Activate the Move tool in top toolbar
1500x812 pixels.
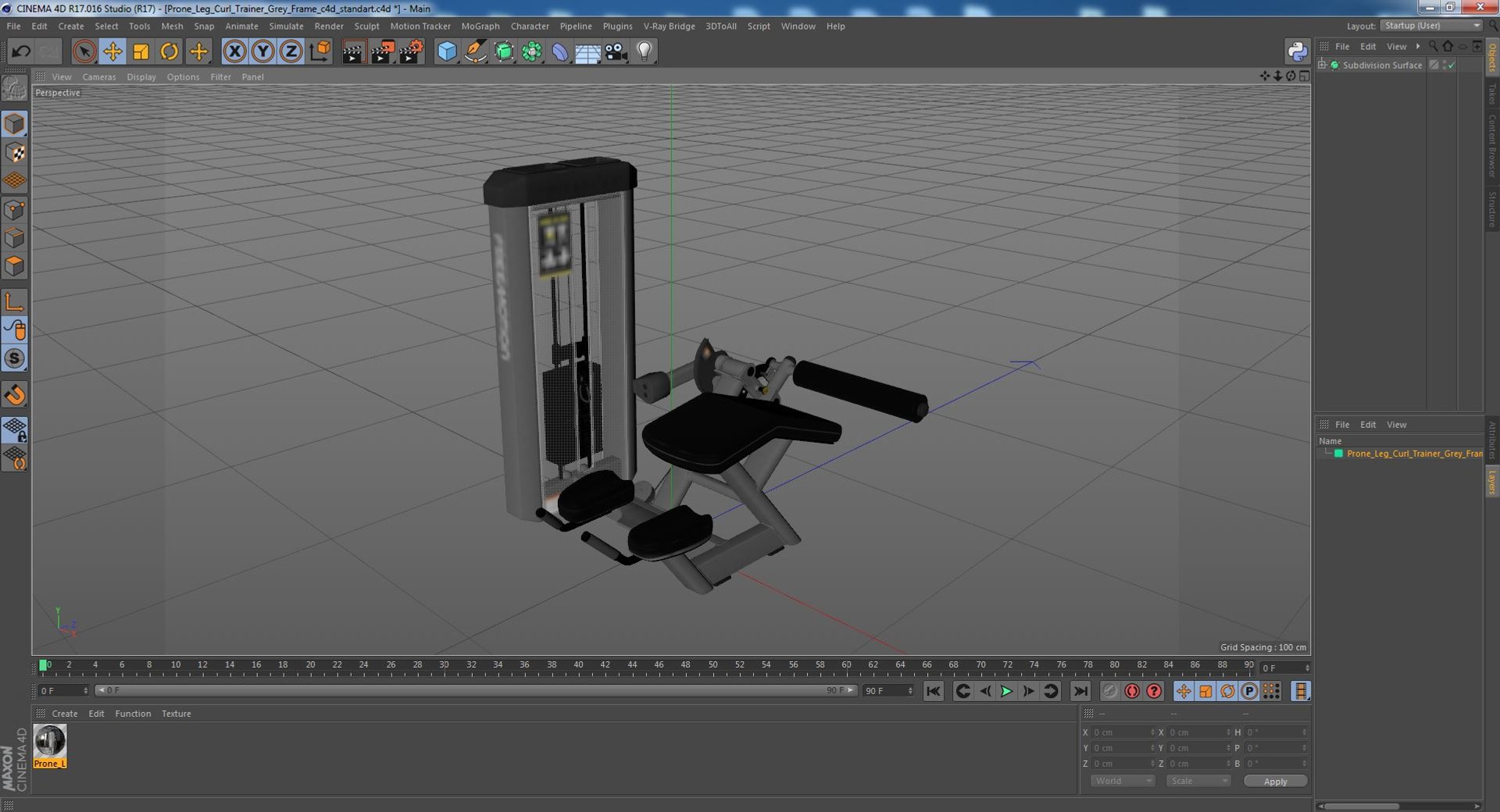pos(112,52)
